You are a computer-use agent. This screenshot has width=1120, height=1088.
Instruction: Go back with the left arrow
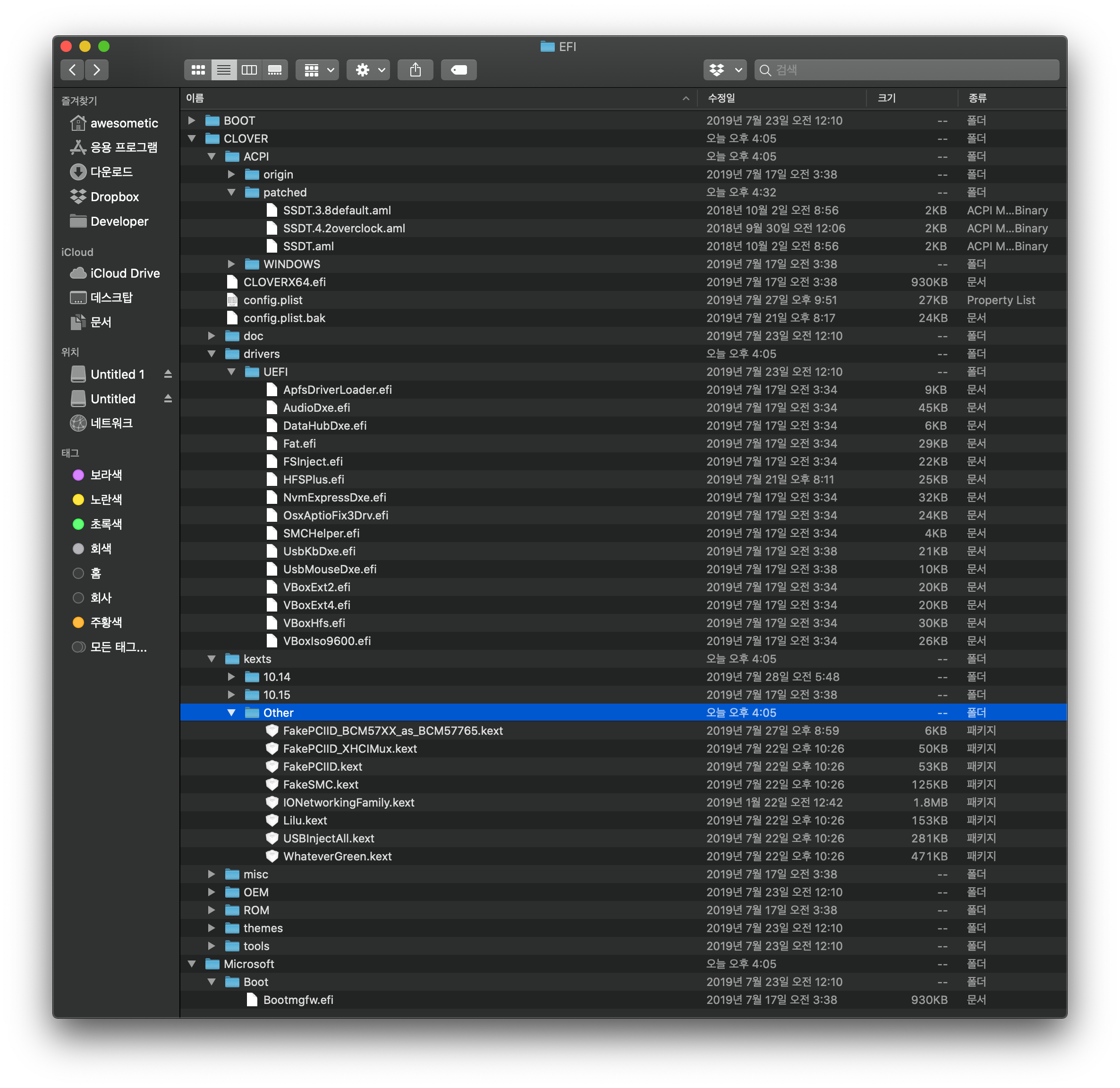tap(73, 70)
